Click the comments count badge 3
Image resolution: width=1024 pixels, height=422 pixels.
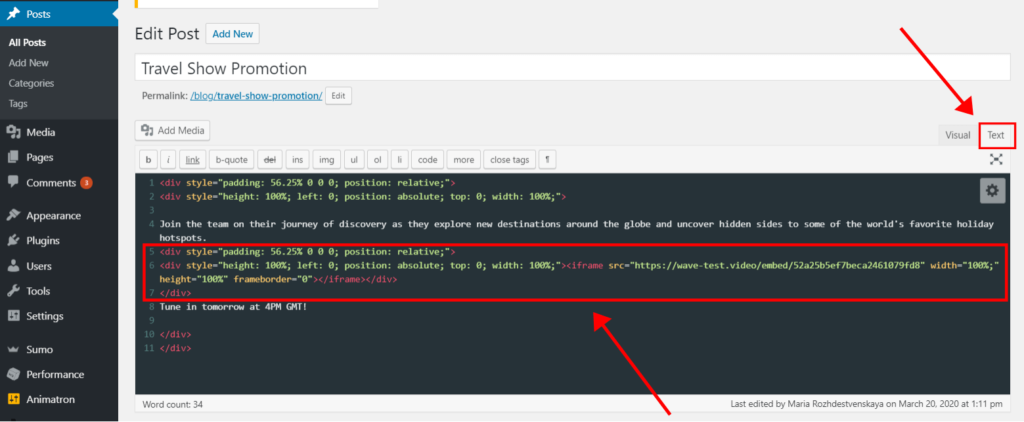click(86, 183)
